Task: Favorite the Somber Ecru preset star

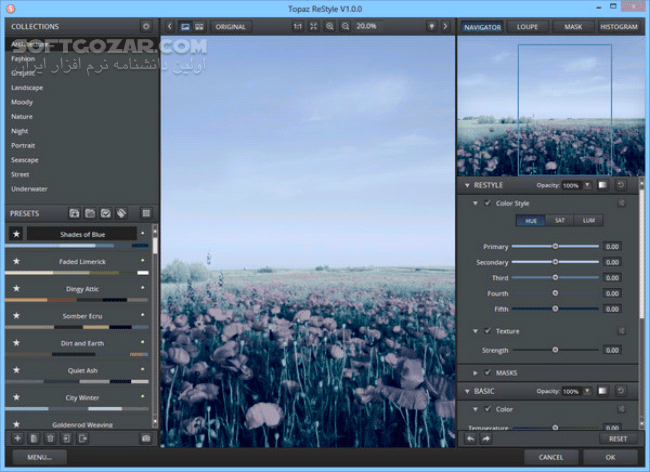Action: click(16, 316)
